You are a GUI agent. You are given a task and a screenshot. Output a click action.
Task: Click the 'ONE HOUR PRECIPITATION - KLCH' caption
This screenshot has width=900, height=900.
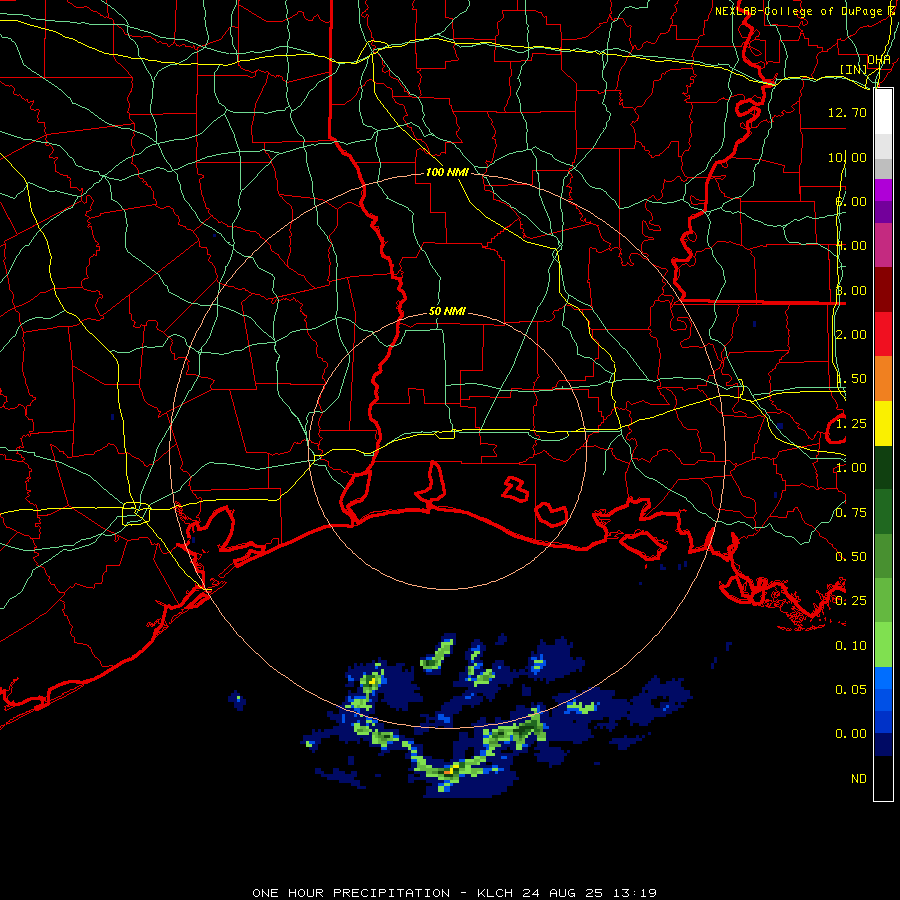384,893
